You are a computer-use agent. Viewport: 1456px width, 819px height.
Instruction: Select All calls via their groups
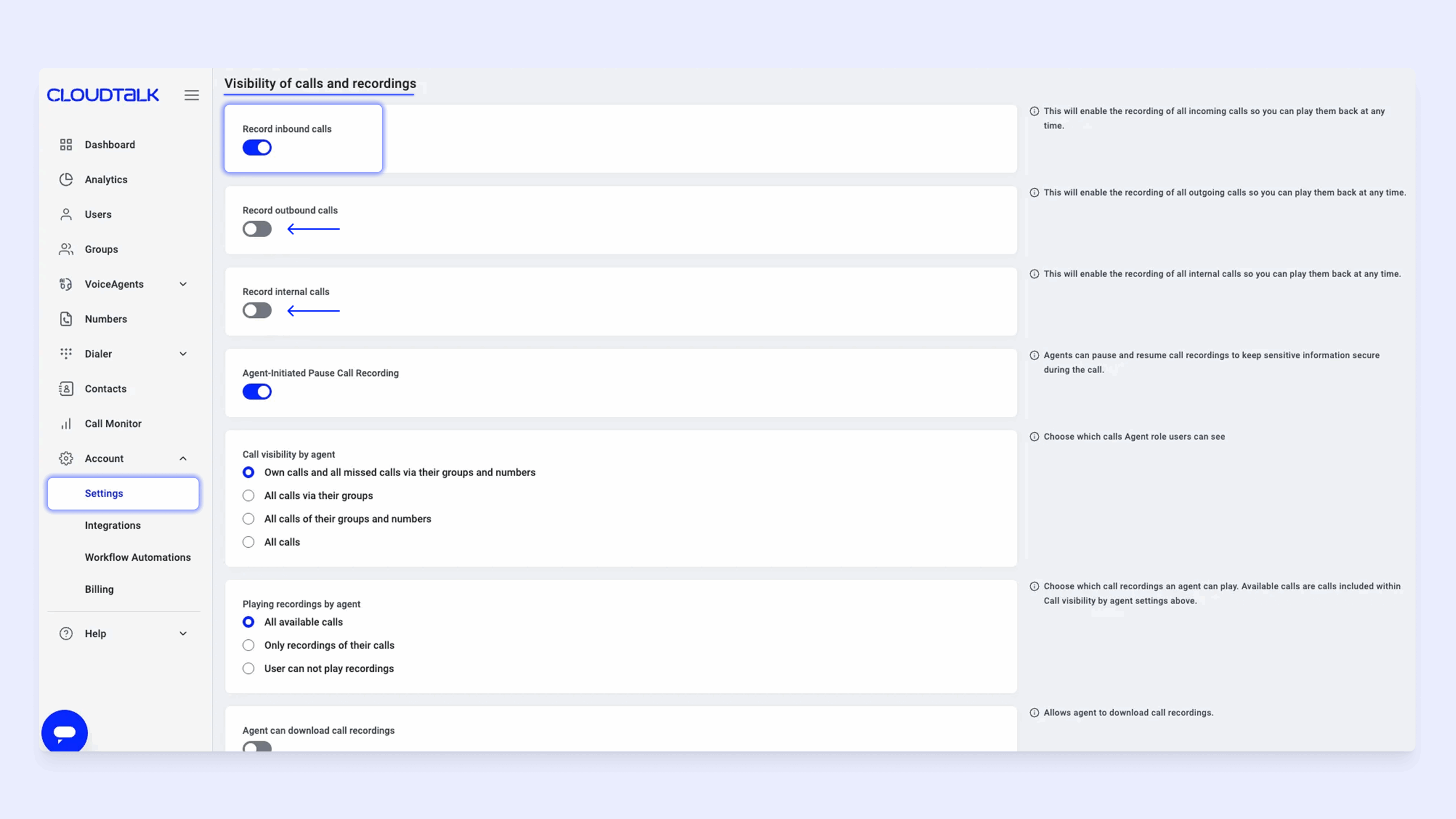[x=249, y=496]
